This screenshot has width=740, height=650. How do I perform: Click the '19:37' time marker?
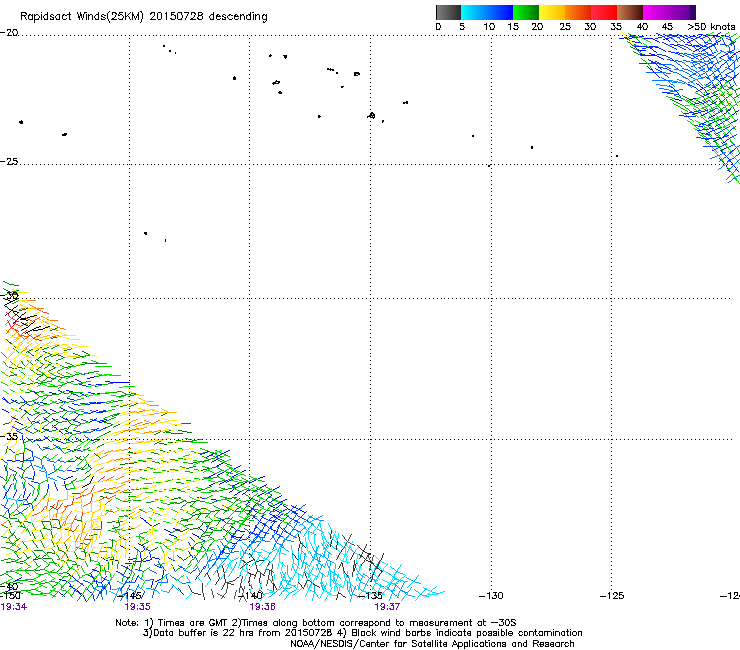click(387, 607)
